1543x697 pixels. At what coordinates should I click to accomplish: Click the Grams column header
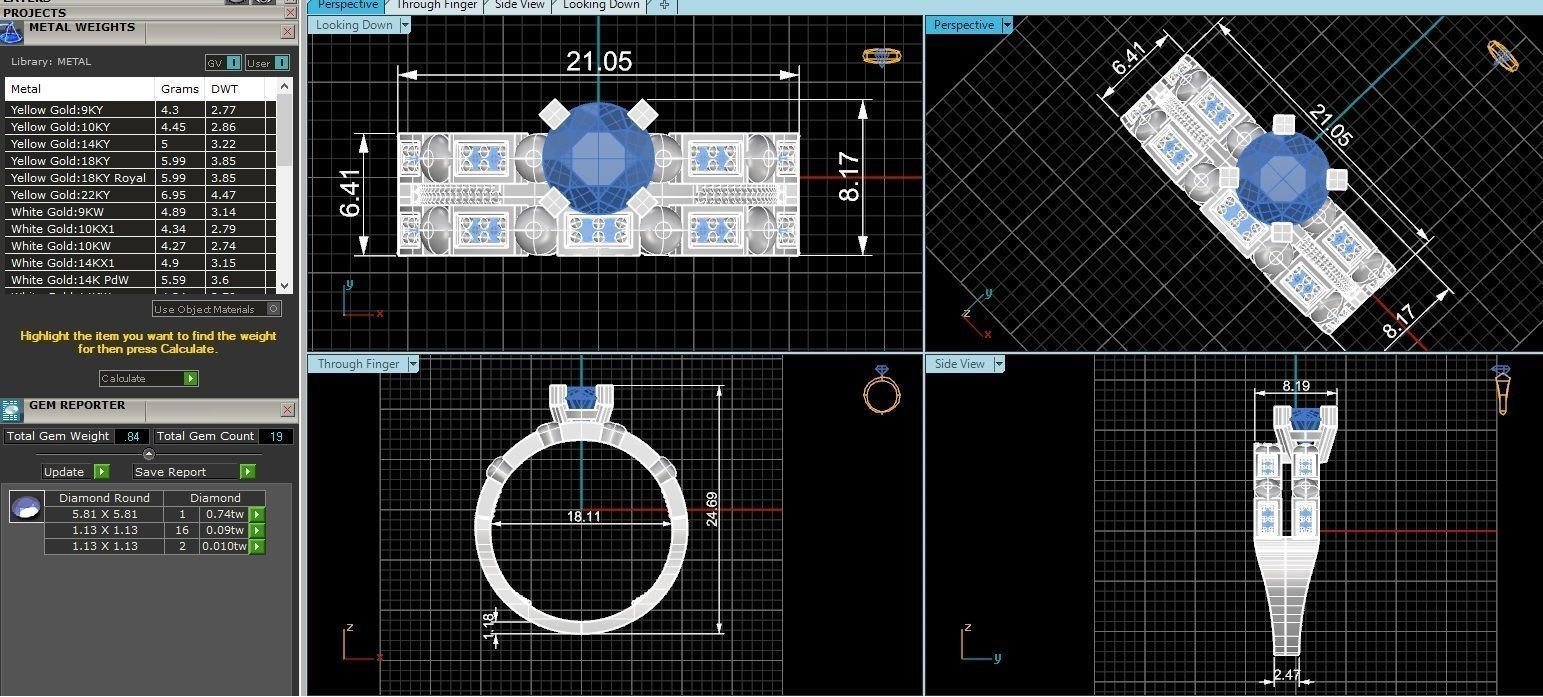[x=181, y=89]
